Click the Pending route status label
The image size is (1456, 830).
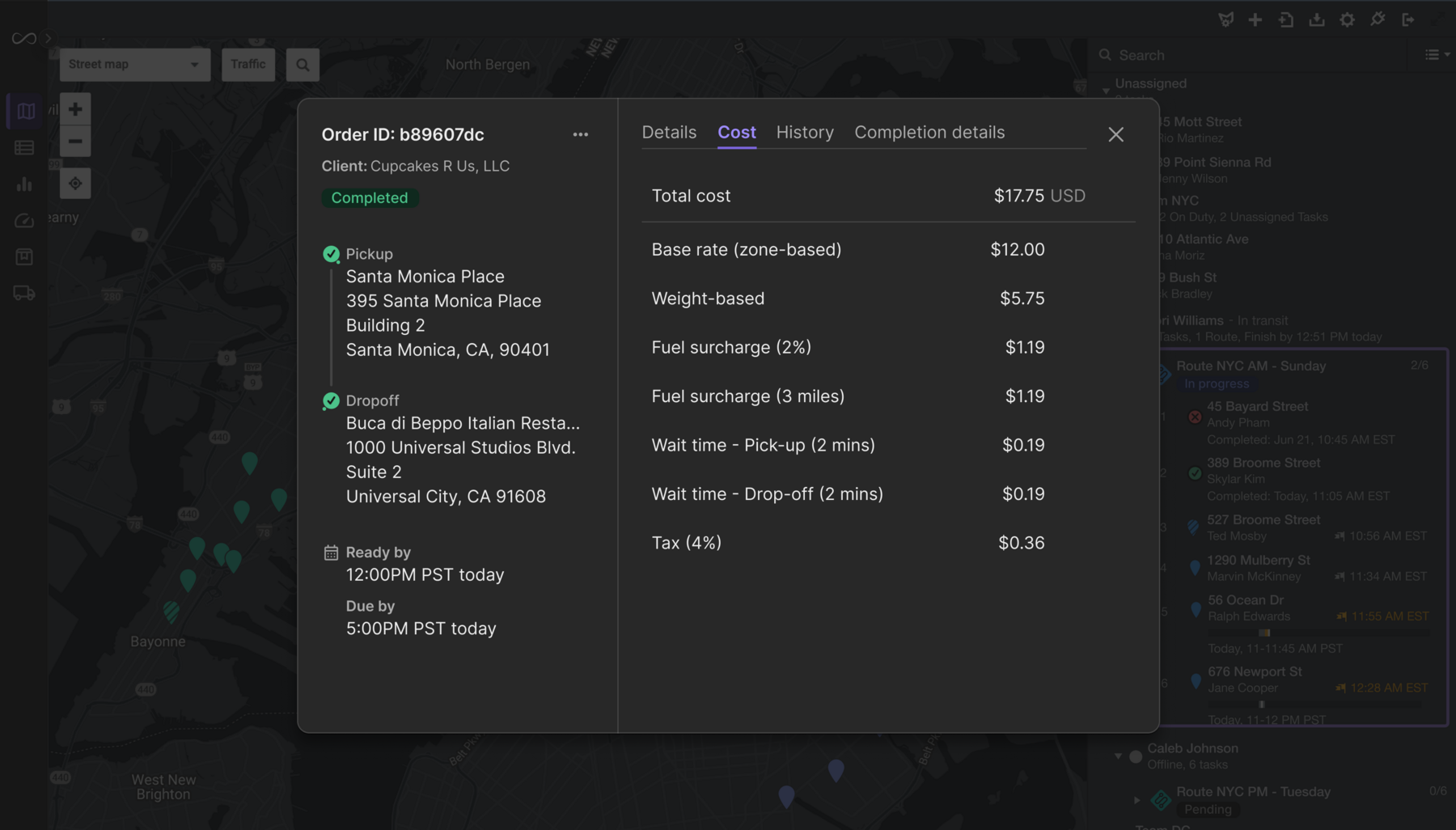[x=1208, y=810]
